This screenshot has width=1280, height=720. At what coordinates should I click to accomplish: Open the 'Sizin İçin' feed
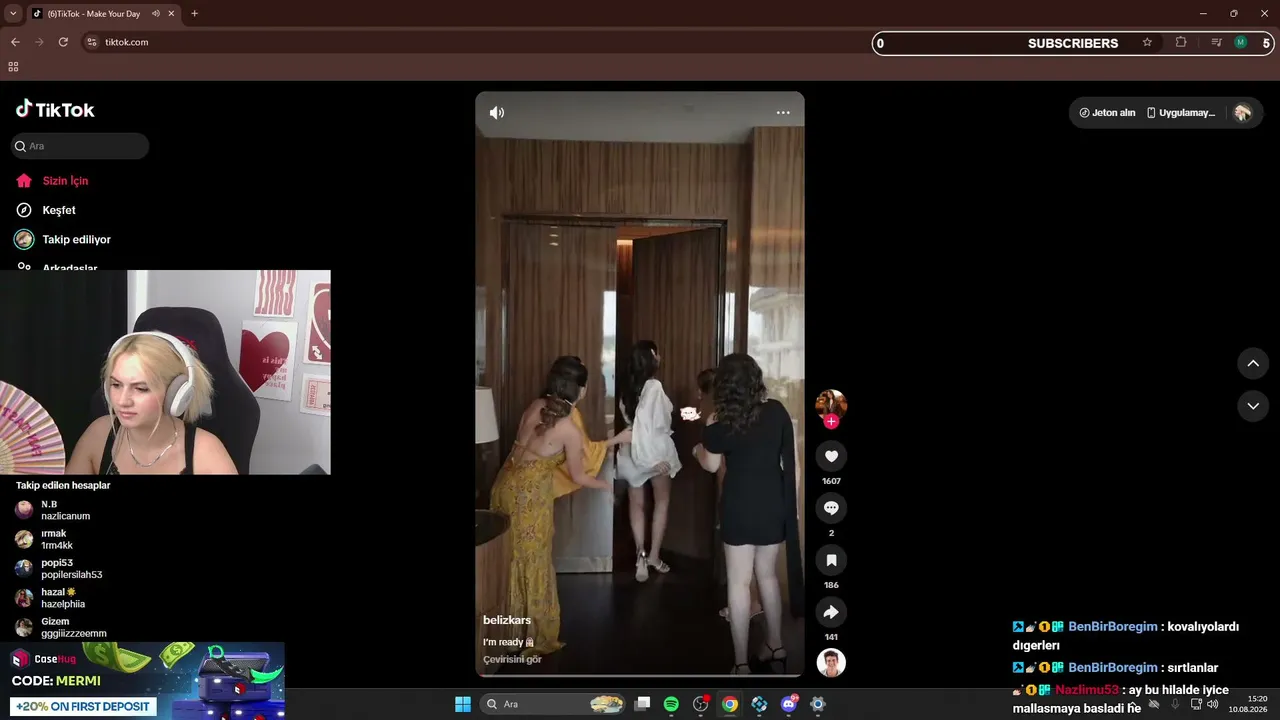[65, 181]
